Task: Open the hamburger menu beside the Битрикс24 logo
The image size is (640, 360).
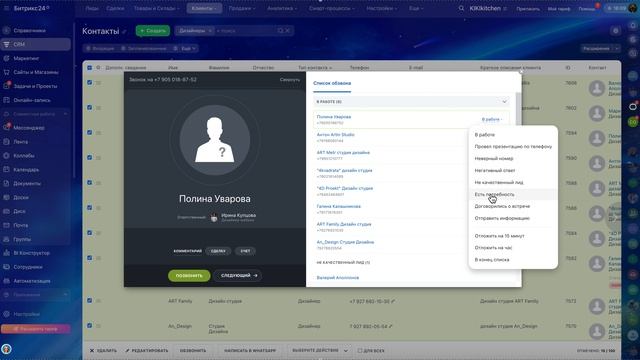Action: [x=6, y=8]
